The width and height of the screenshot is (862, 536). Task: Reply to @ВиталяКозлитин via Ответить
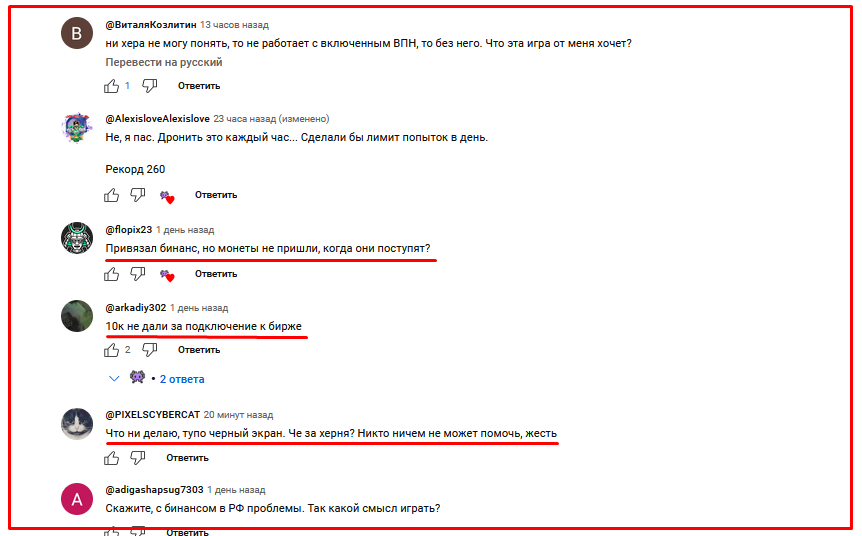(x=199, y=86)
